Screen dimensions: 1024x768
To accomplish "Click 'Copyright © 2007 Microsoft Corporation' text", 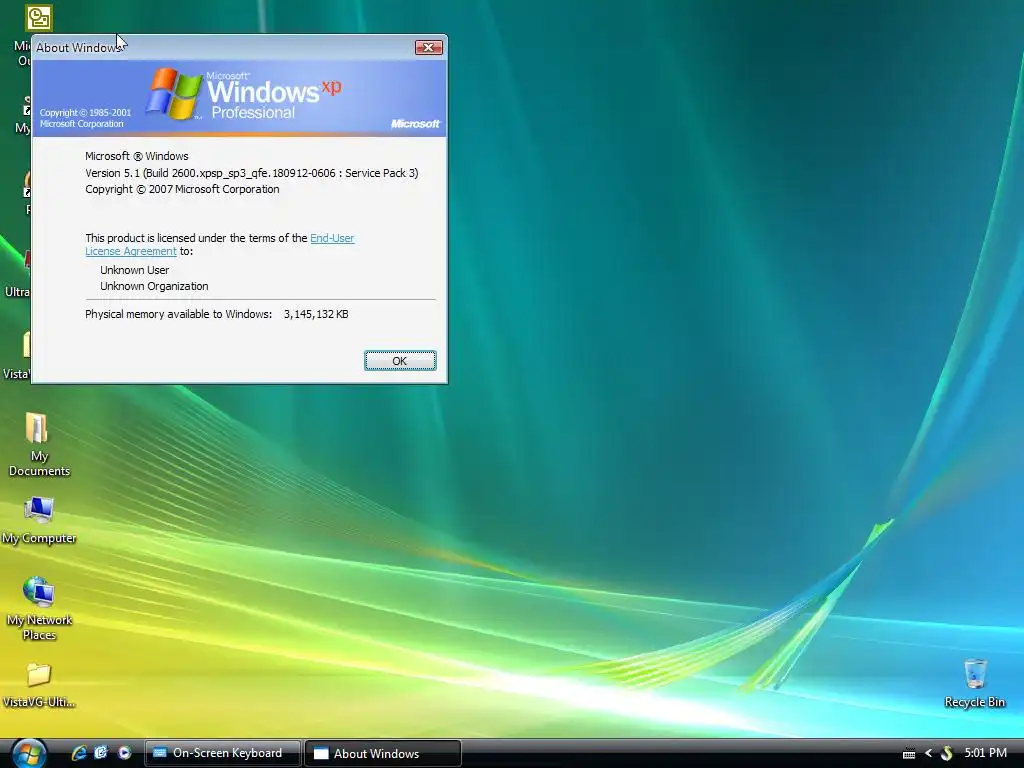I will [x=182, y=189].
